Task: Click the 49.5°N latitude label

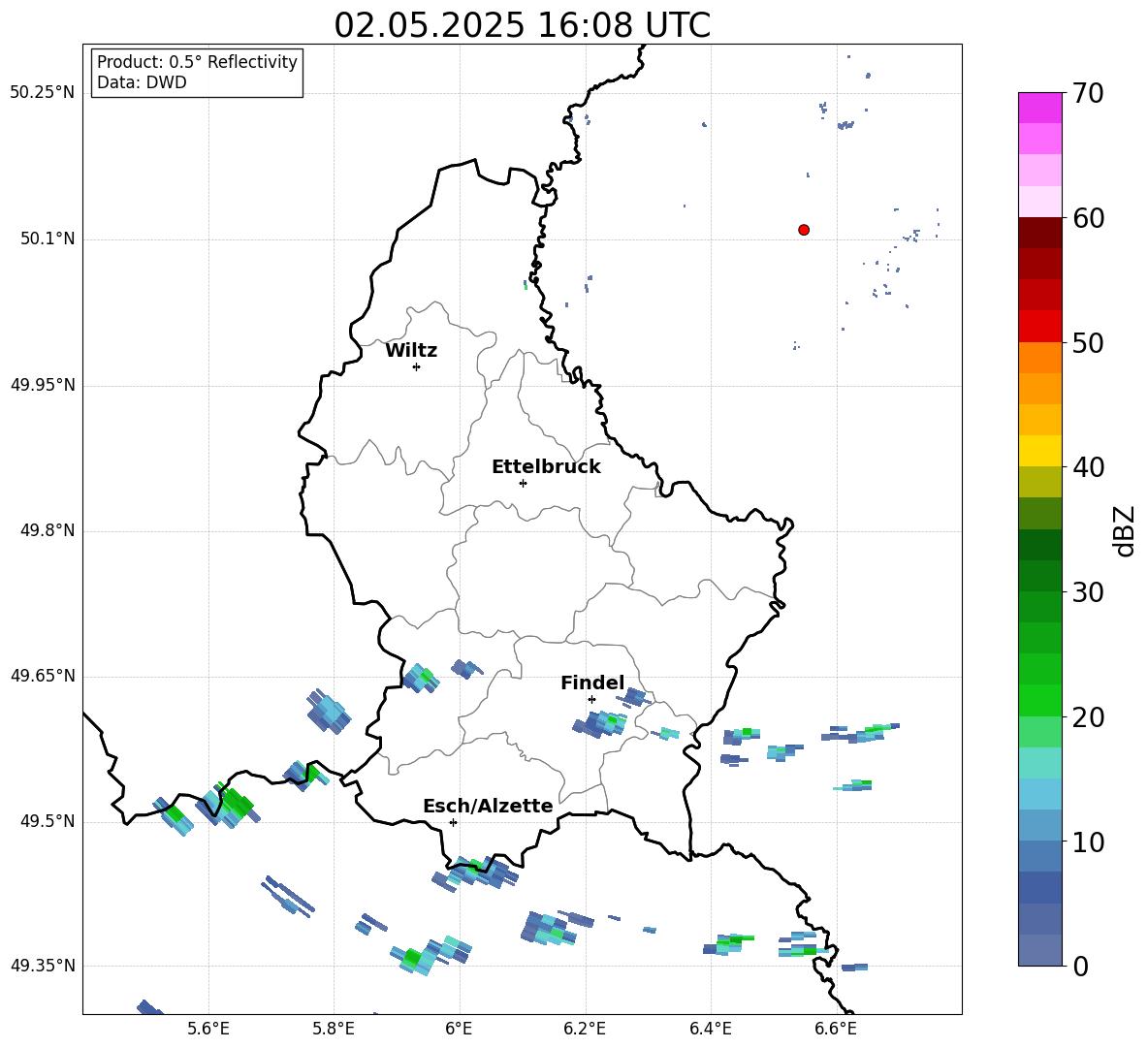Action: click(48, 821)
